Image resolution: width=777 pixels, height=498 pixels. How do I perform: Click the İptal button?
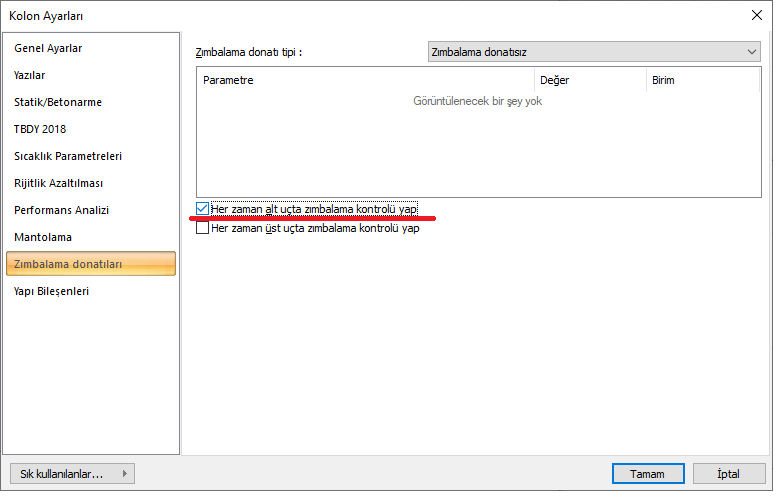(729, 475)
